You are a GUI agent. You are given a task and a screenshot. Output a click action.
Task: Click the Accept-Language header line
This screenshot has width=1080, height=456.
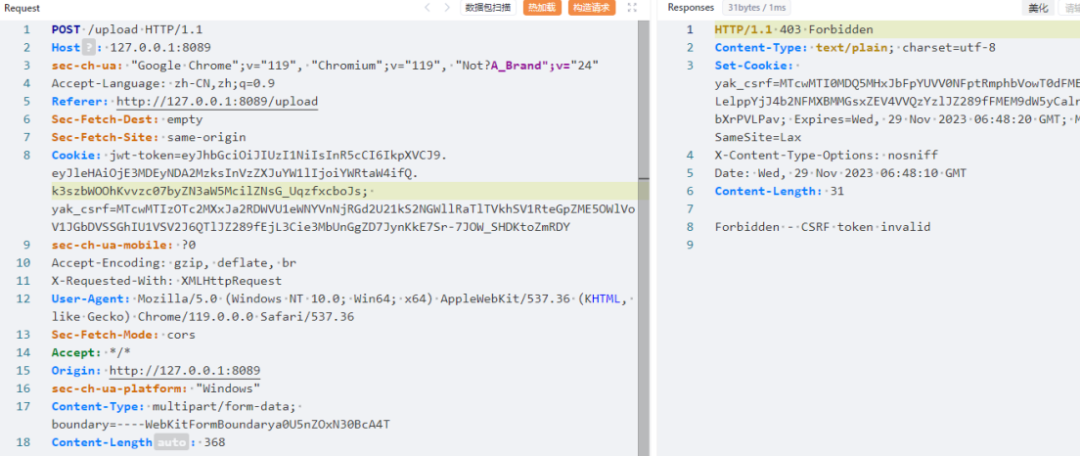163,83
